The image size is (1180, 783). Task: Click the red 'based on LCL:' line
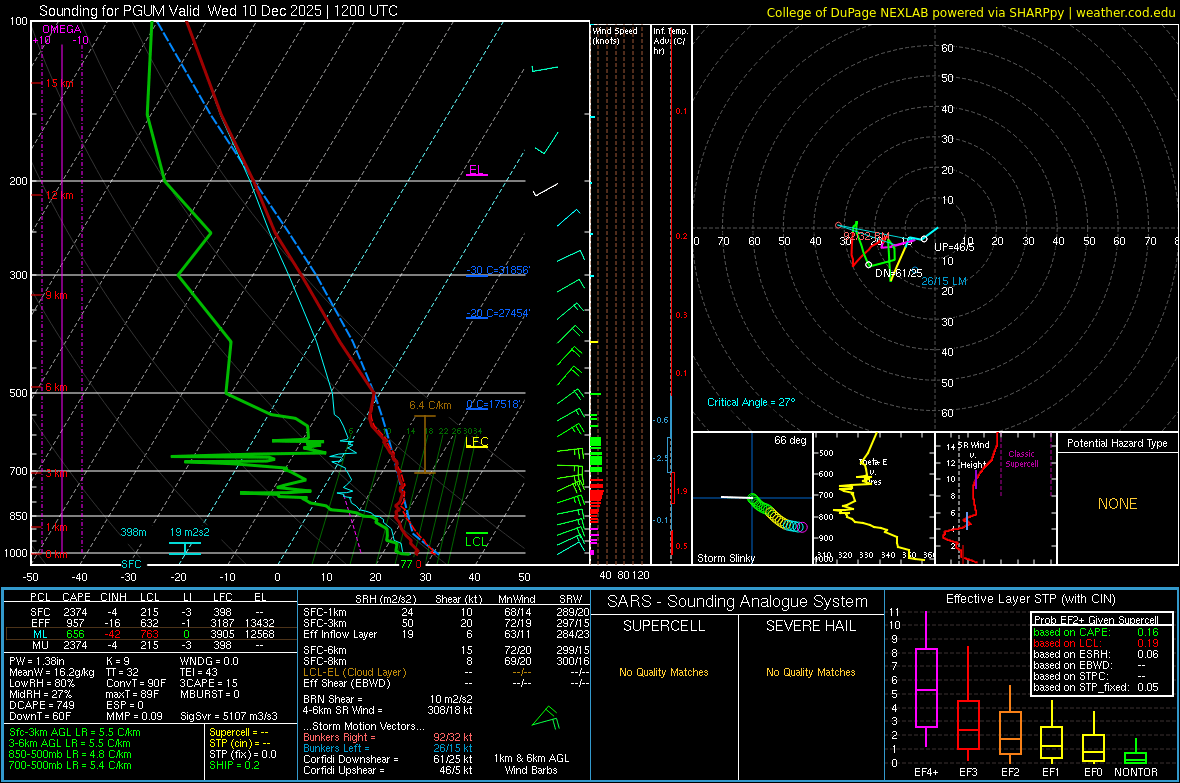point(1096,643)
